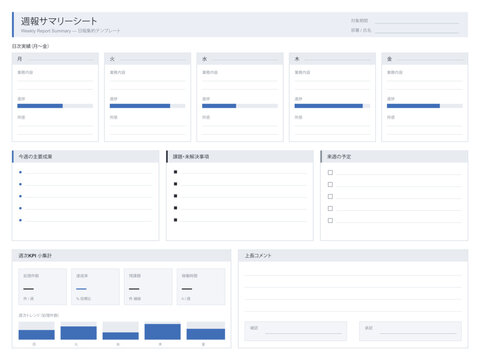The width and height of the screenshot is (480, 360).
Task: Click the 木 day card header
Action: coord(332,59)
